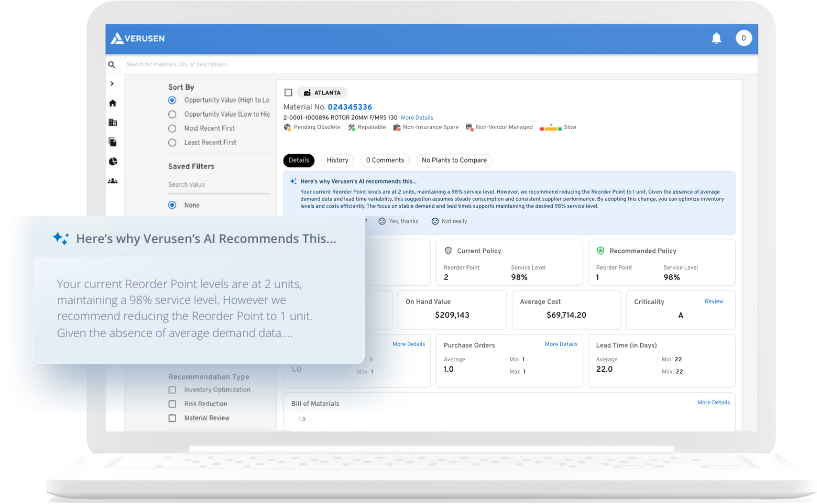This screenshot has height=504, width=817.
Task: Open More Details link left of Purchase Orders
Action: pos(408,345)
